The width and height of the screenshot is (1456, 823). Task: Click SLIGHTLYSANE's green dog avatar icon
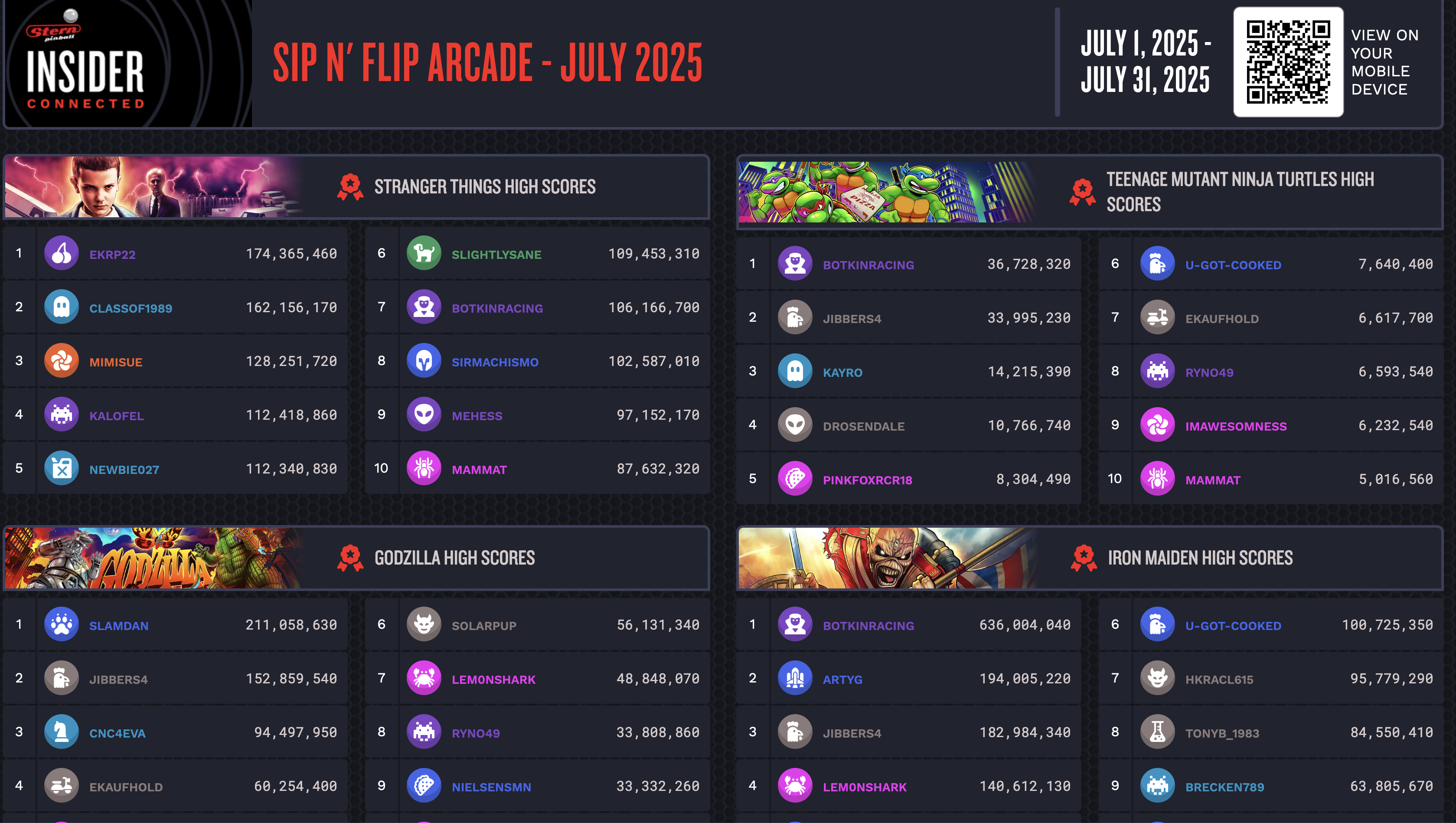tap(424, 253)
